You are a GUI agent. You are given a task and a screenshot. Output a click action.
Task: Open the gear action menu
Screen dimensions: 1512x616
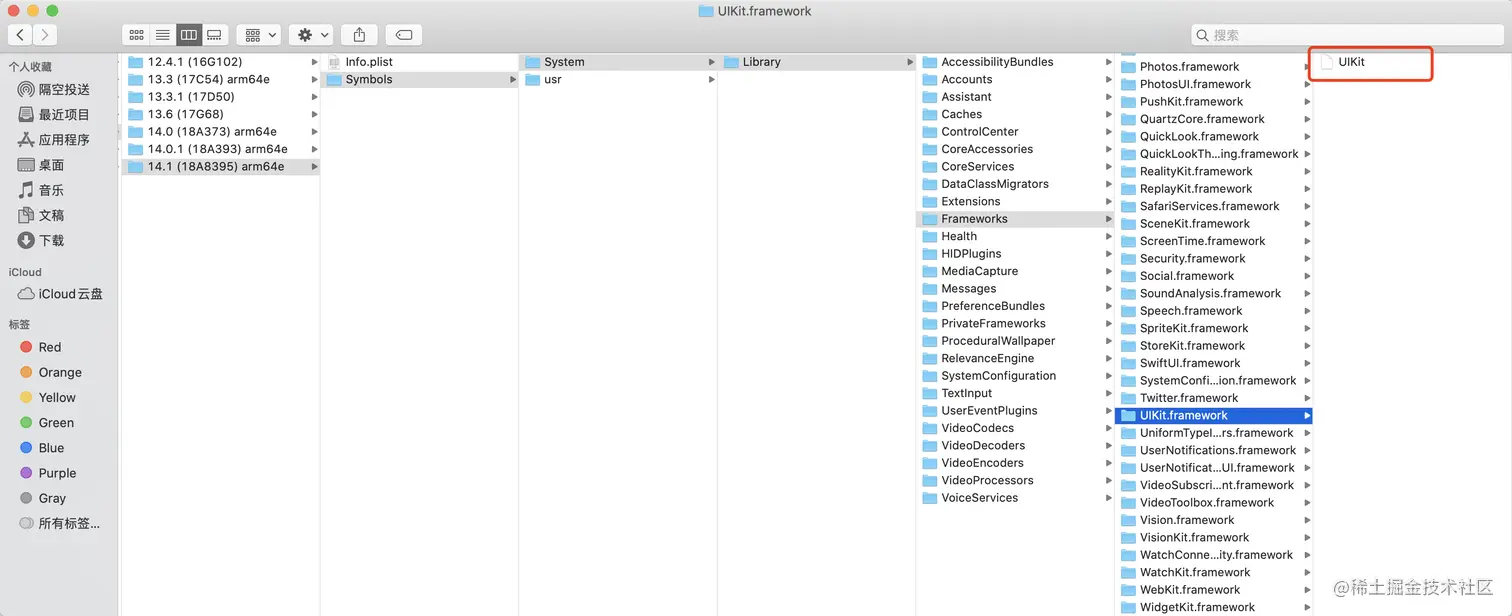pos(310,35)
